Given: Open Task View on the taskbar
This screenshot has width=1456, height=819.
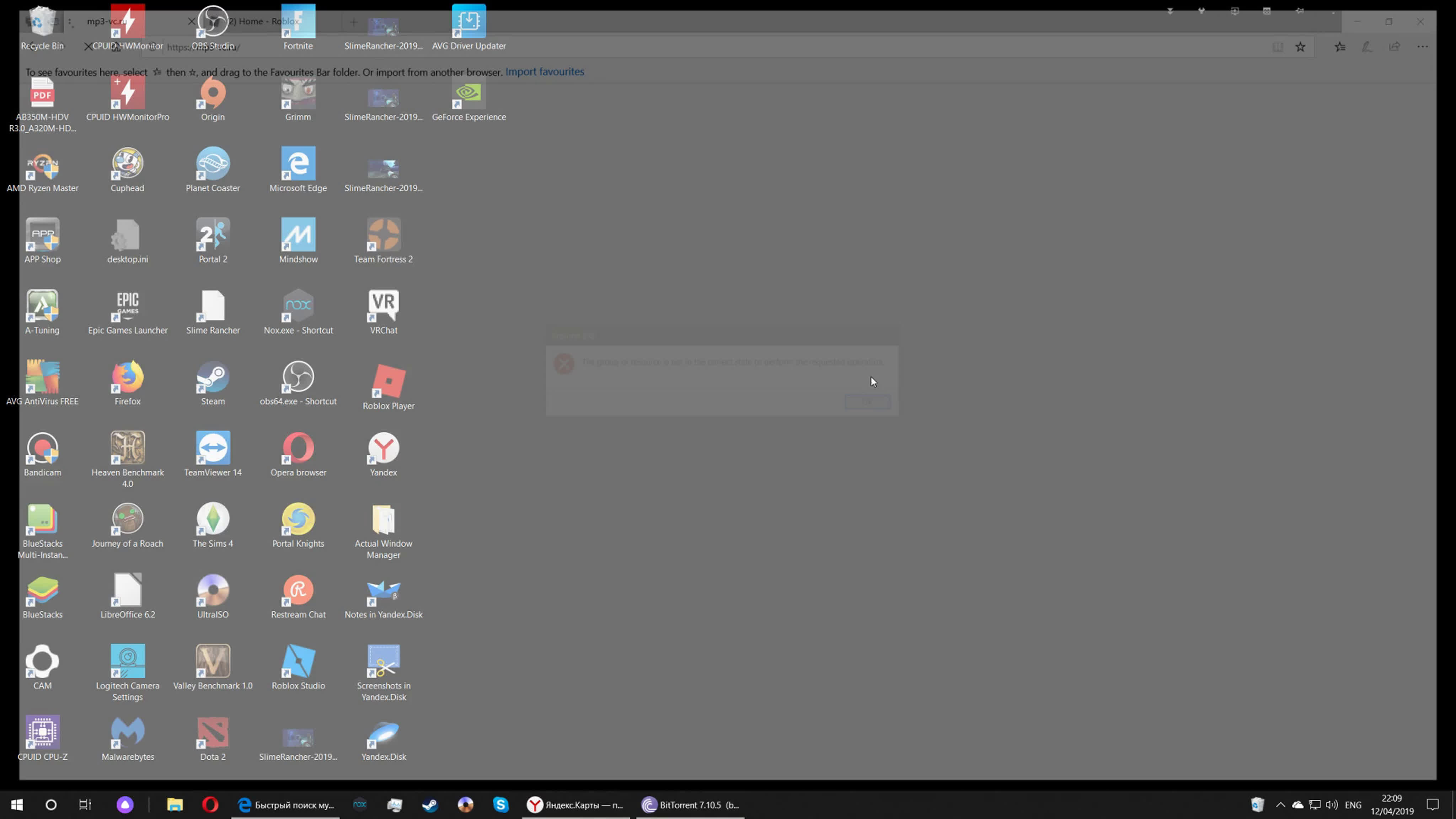Looking at the screenshot, I should click(x=85, y=805).
